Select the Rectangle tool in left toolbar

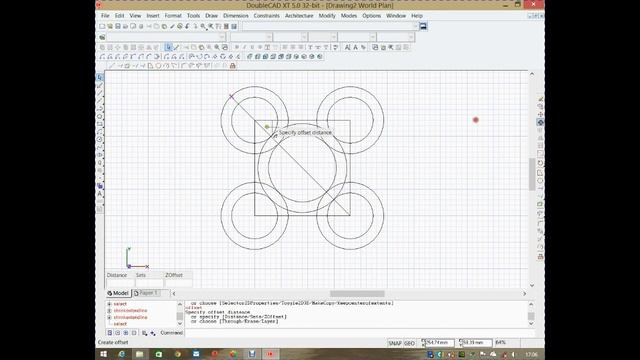(100, 124)
